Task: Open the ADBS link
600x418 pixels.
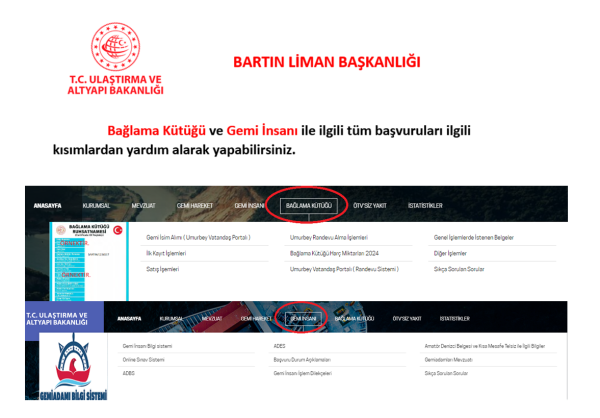Action: click(x=129, y=373)
